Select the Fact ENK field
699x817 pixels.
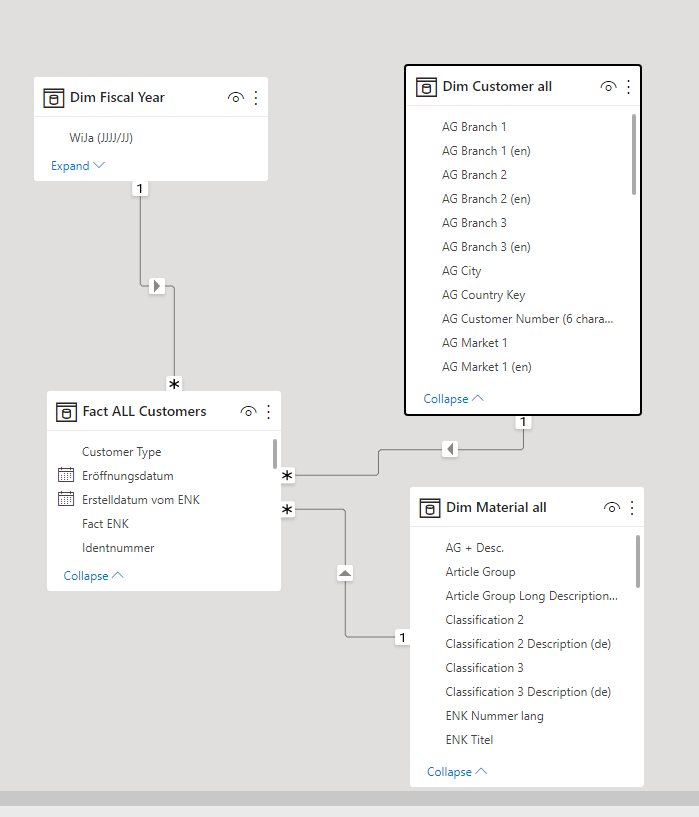click(x=105, y=524)
